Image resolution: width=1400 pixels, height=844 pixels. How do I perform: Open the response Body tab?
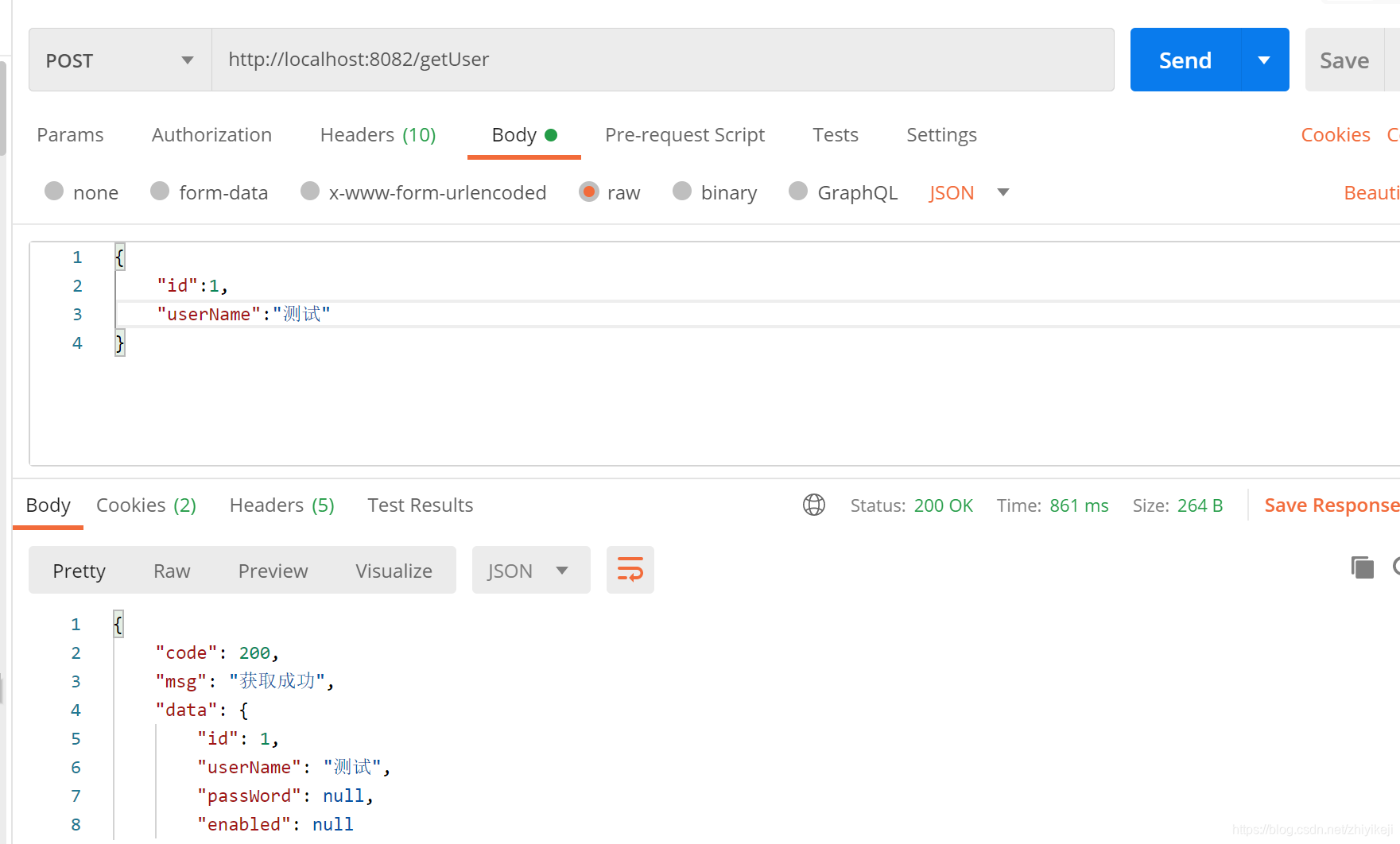[48, 505]
